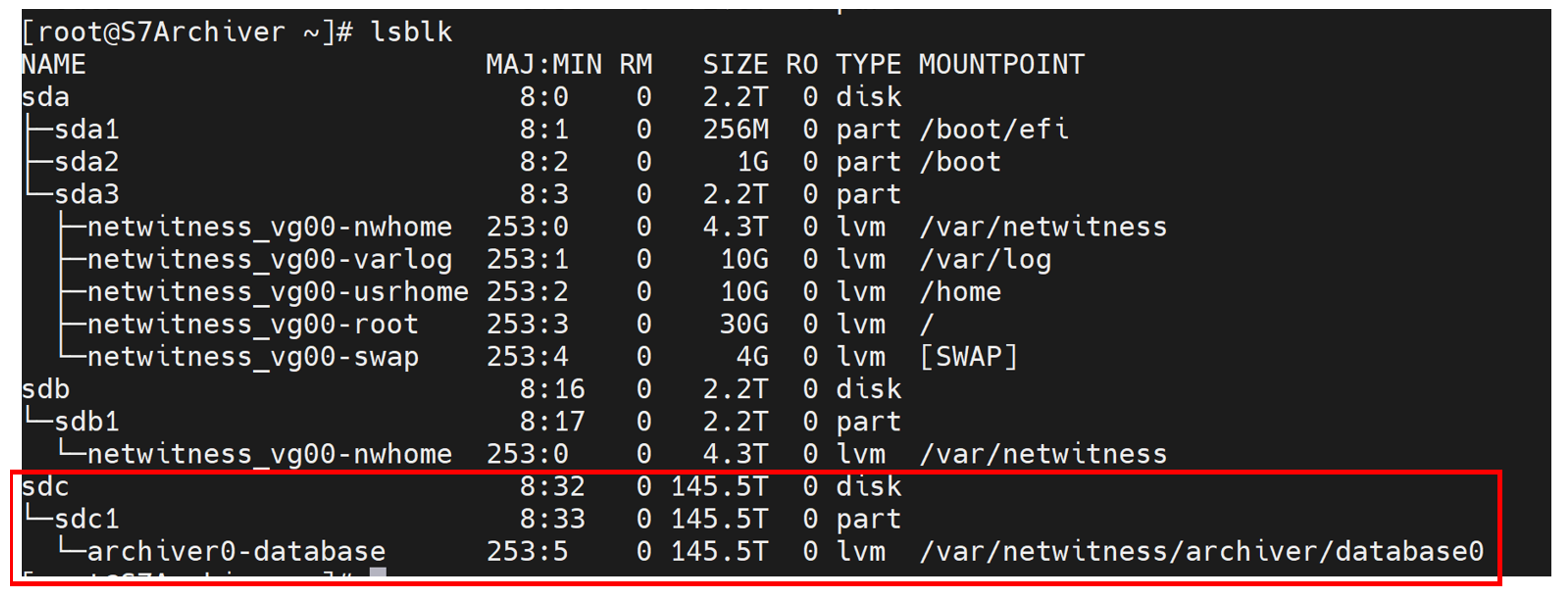Select the netwitness_vg00-usrhome volume

tap(278, 292)
